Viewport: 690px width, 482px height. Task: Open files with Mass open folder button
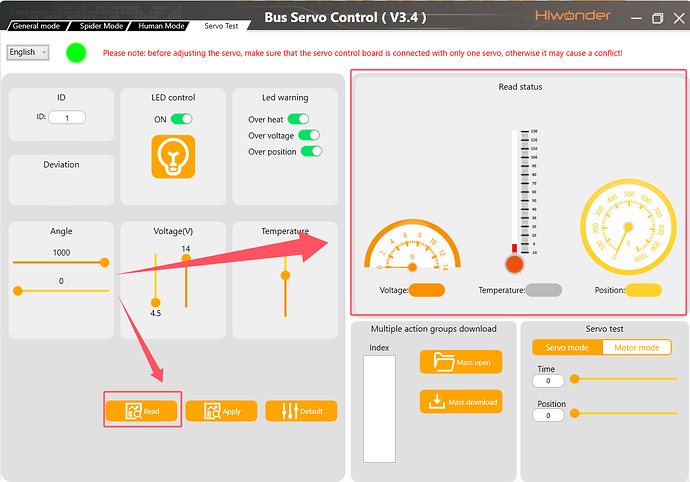[461, 362]
